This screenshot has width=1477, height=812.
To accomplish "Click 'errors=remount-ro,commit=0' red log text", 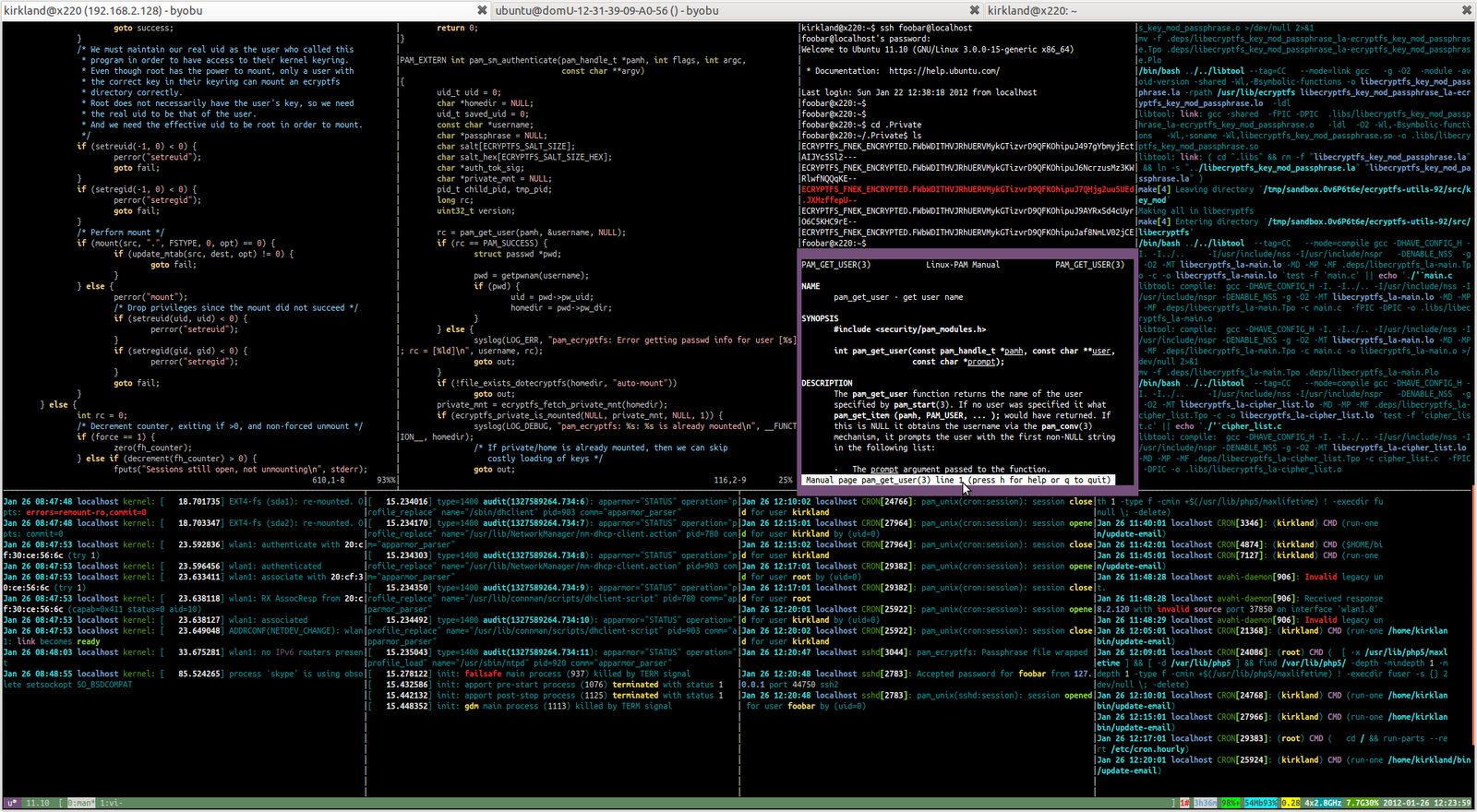I will tap(87, 512).
